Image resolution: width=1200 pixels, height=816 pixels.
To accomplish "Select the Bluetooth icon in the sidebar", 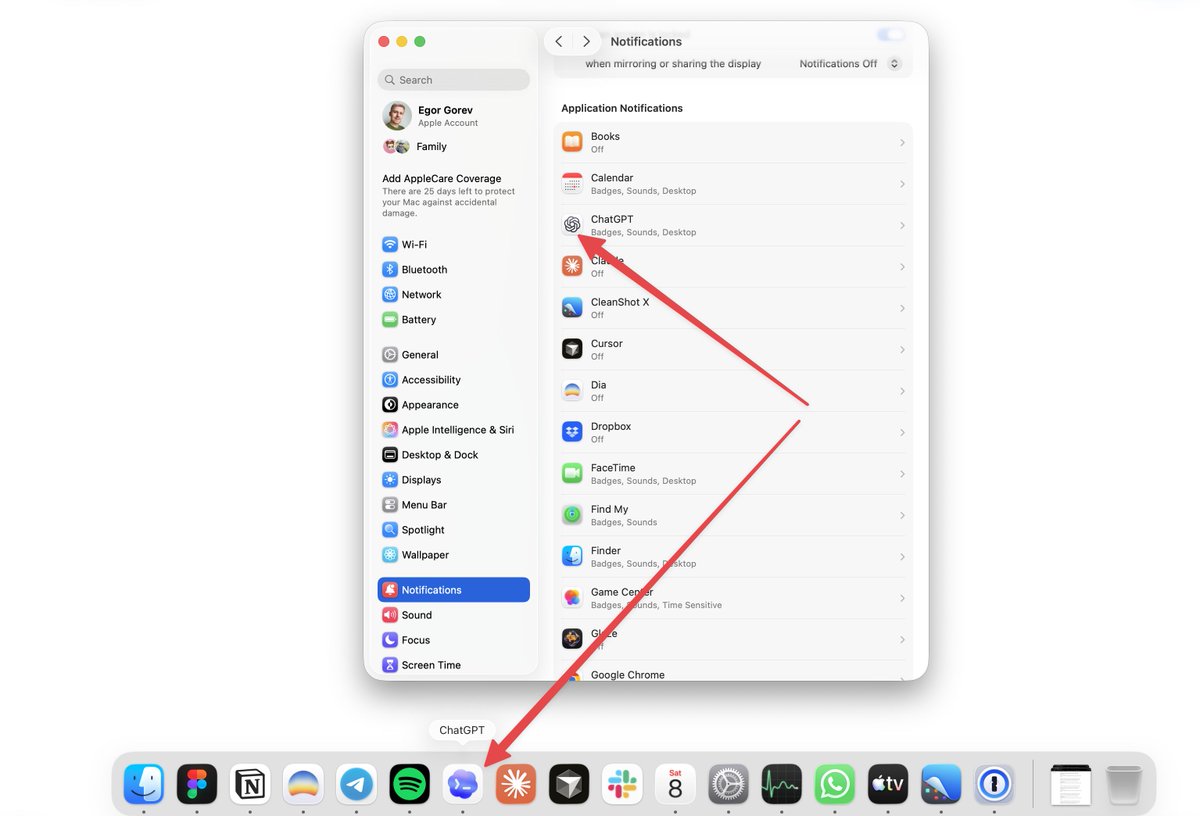I will [390, 269].
